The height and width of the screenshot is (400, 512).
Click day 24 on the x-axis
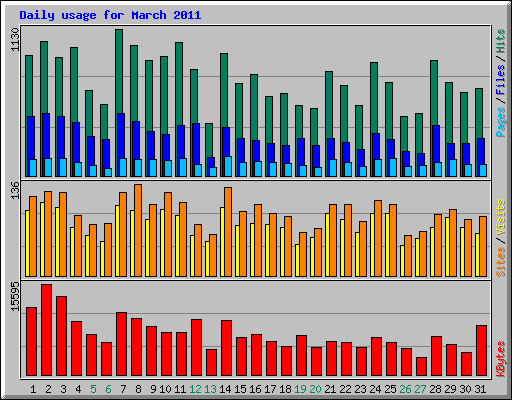point(375,389)
